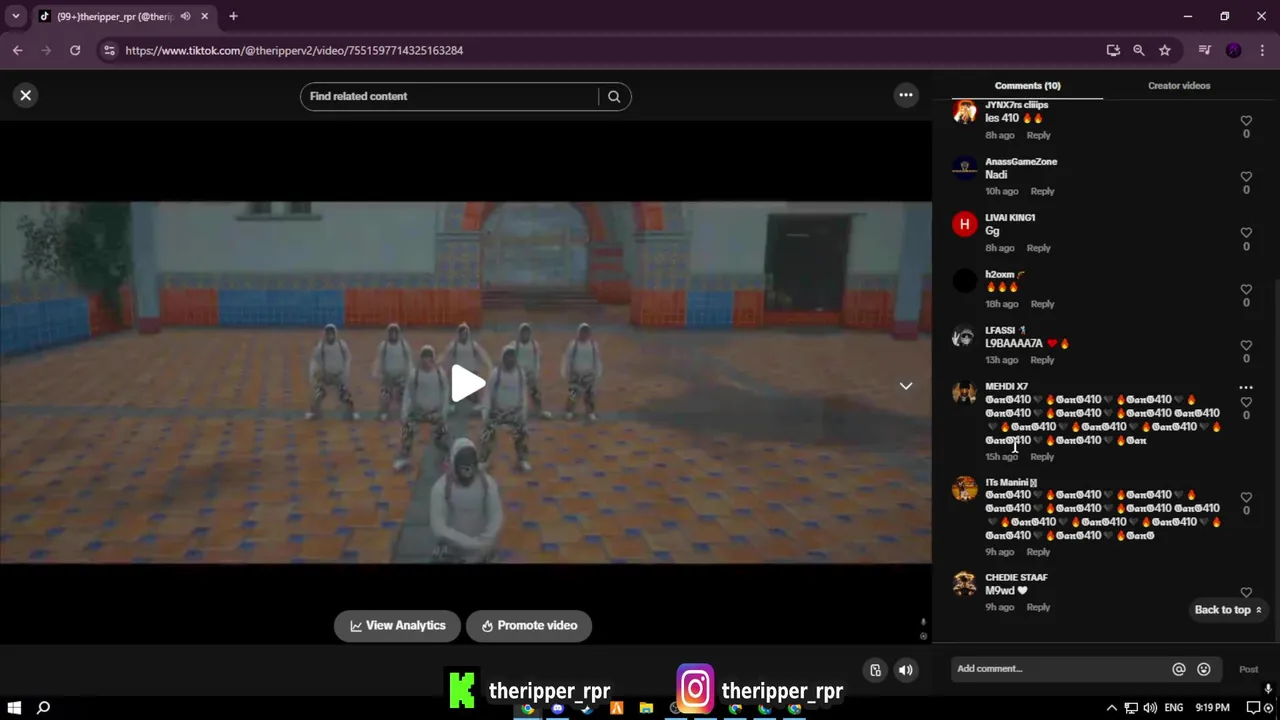Reload the TikTok page
Screen dimensions: 1280x720
point(75,50)
